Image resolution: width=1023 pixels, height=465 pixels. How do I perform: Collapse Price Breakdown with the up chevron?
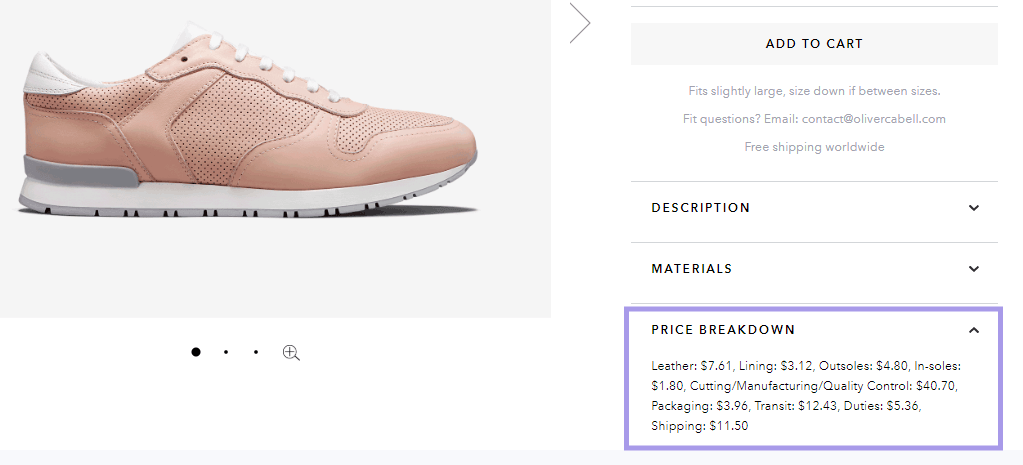click(973, 330)
